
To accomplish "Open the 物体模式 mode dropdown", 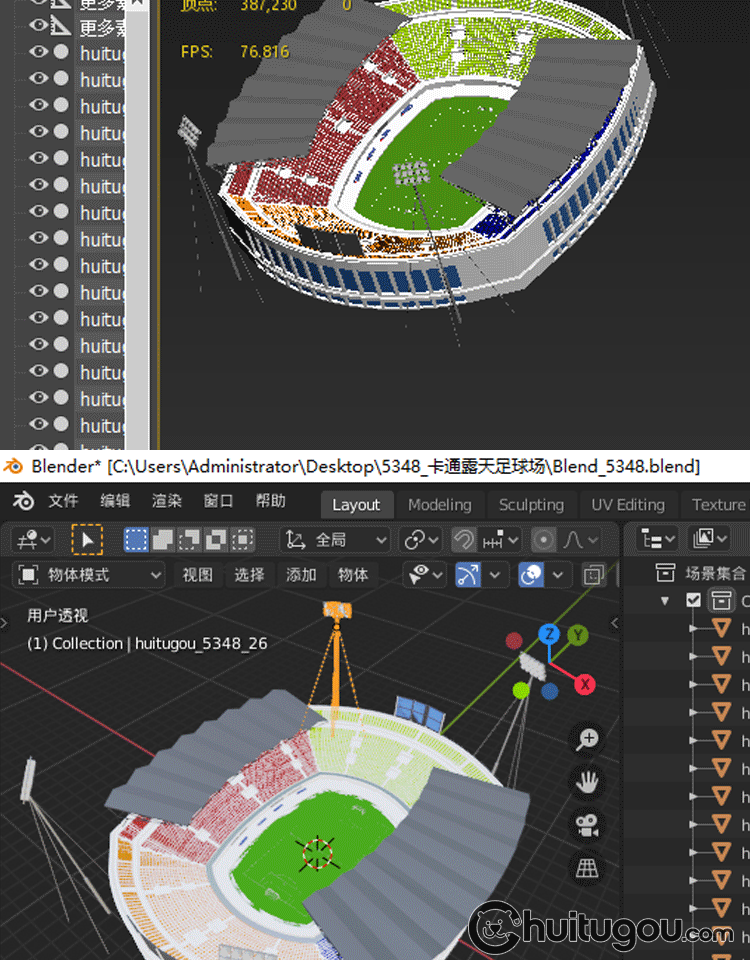I will [90, 575].
